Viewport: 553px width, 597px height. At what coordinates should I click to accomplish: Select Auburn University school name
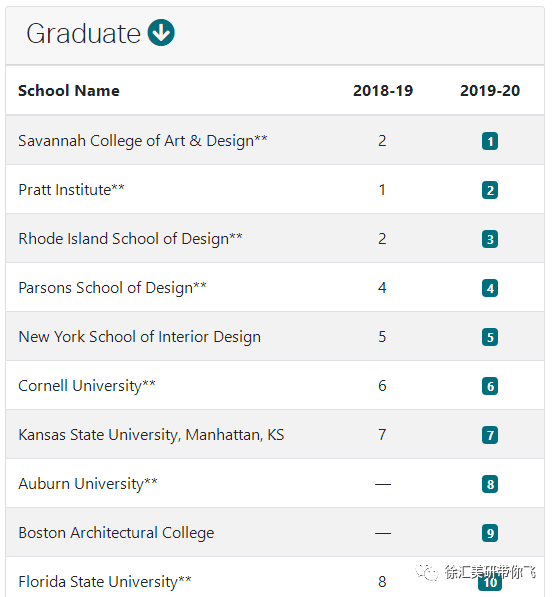[x=88, y=484]
